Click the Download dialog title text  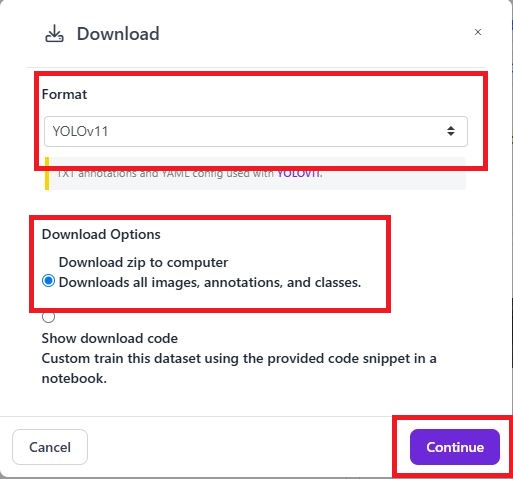[118, 34]
